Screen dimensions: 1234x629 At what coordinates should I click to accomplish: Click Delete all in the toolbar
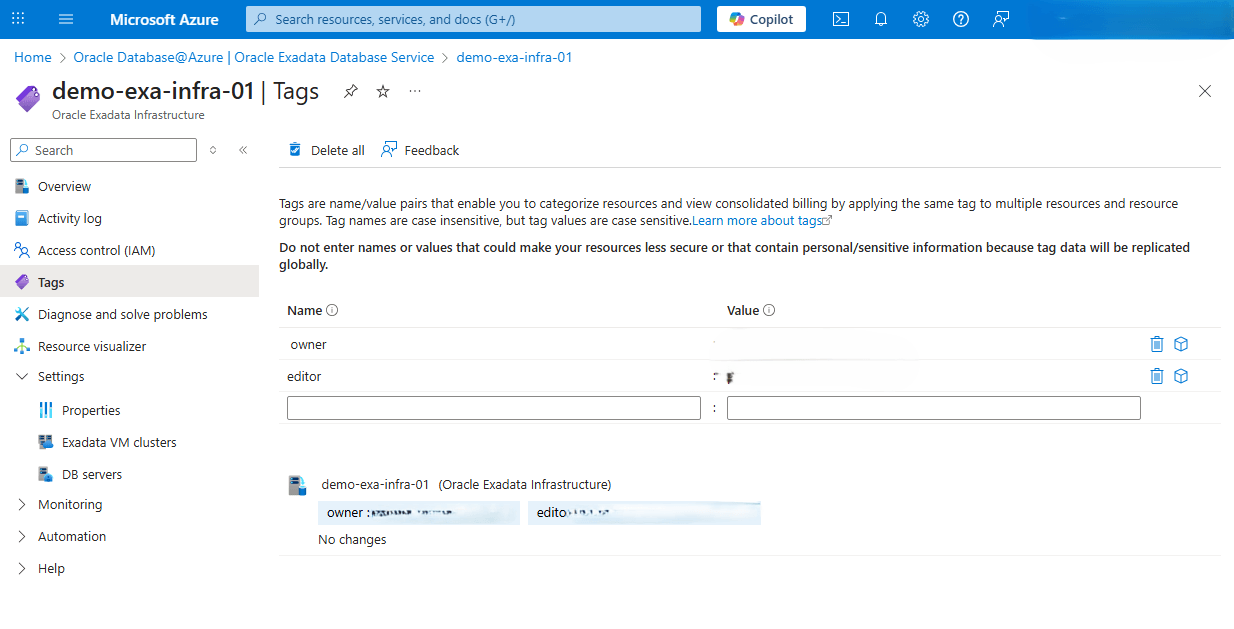(x=326, y=150)
